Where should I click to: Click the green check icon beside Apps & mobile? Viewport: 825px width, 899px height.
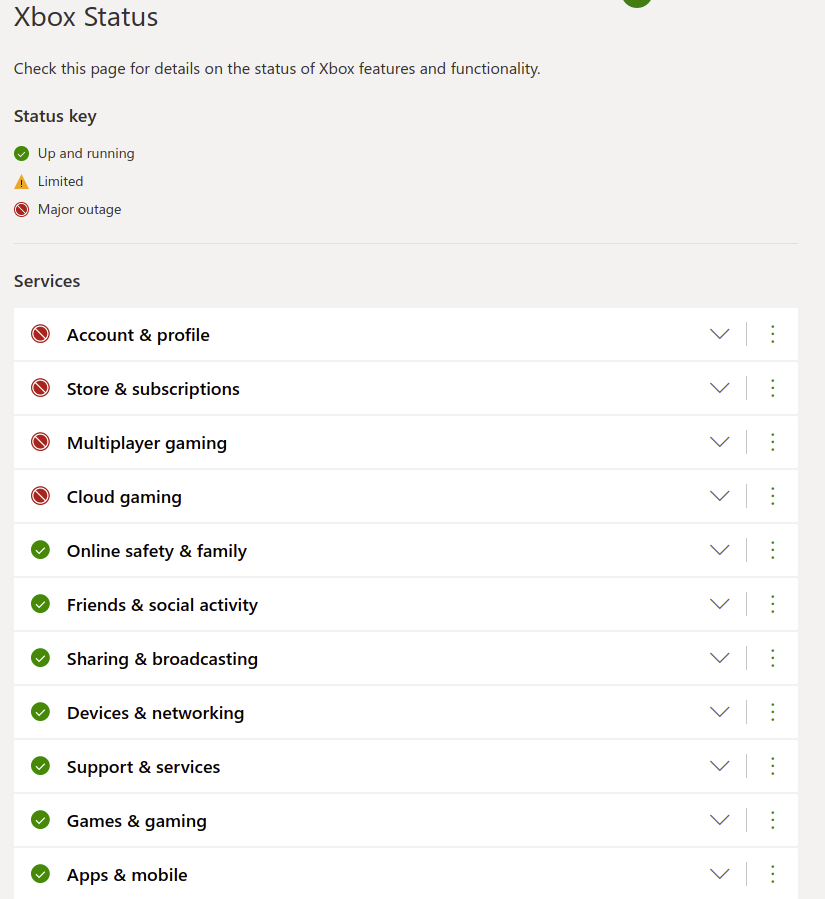(x=40, y=874)
